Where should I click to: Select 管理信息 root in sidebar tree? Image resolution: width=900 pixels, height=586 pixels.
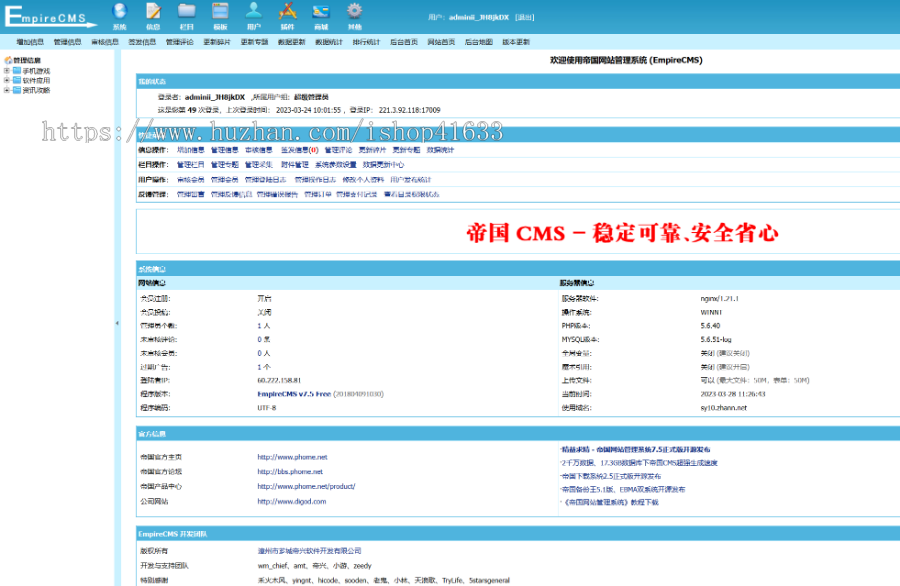27,60
